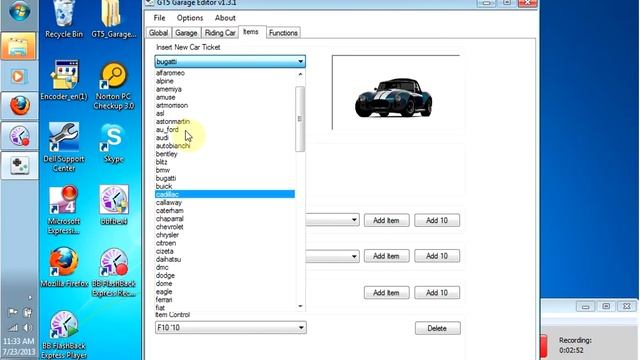The image size is (640, 360).
Task: Open Windows Media Player taskbar icon
Action: pyautogui.click(x=19, y=76)
